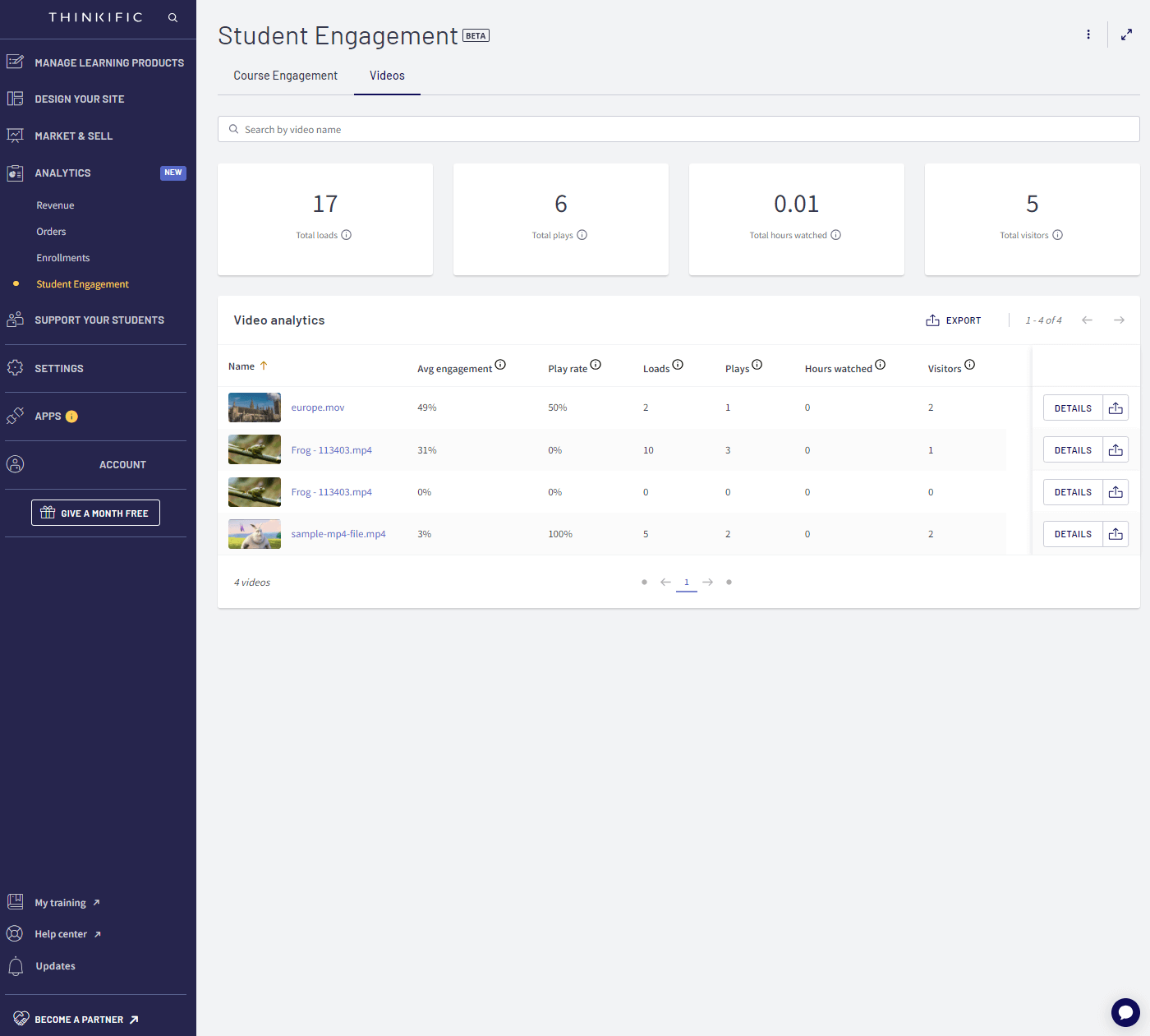The image size is (1150, 1036).
Task: Show info for Plays column
Action: [x=757, y=365]
